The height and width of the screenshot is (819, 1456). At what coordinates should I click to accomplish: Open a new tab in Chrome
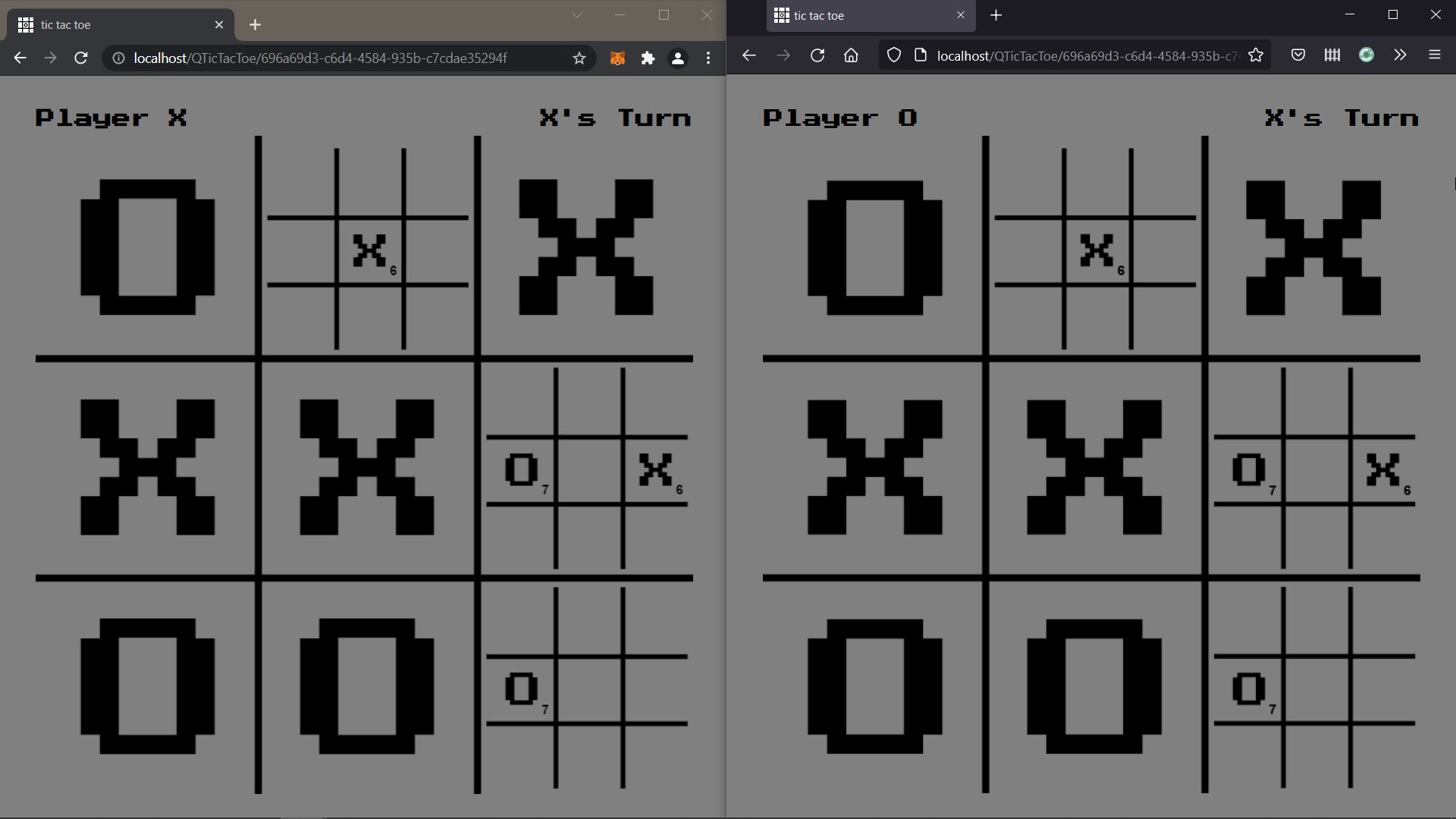point(255,25)
